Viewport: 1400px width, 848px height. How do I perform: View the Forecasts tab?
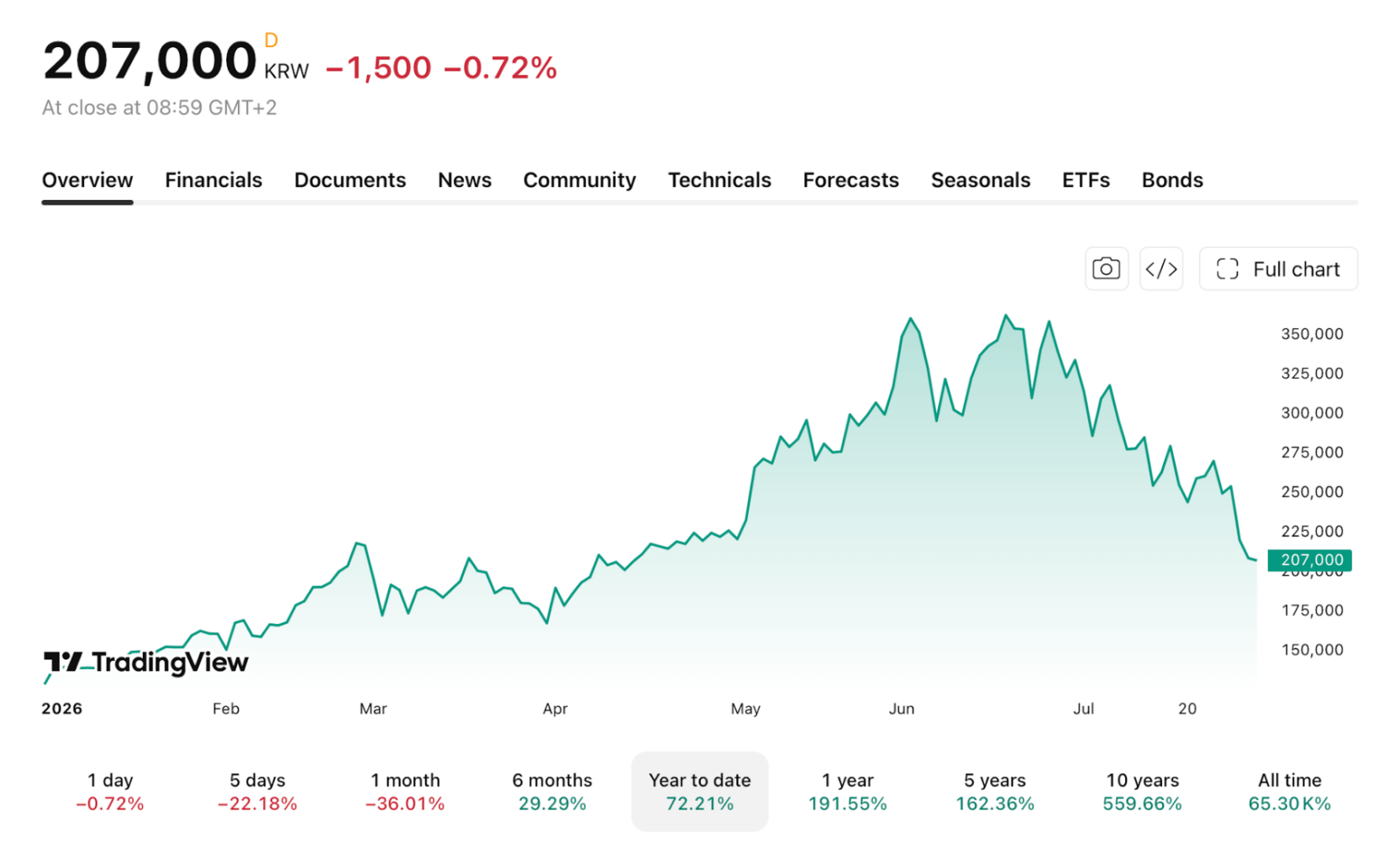pos(851,181)
